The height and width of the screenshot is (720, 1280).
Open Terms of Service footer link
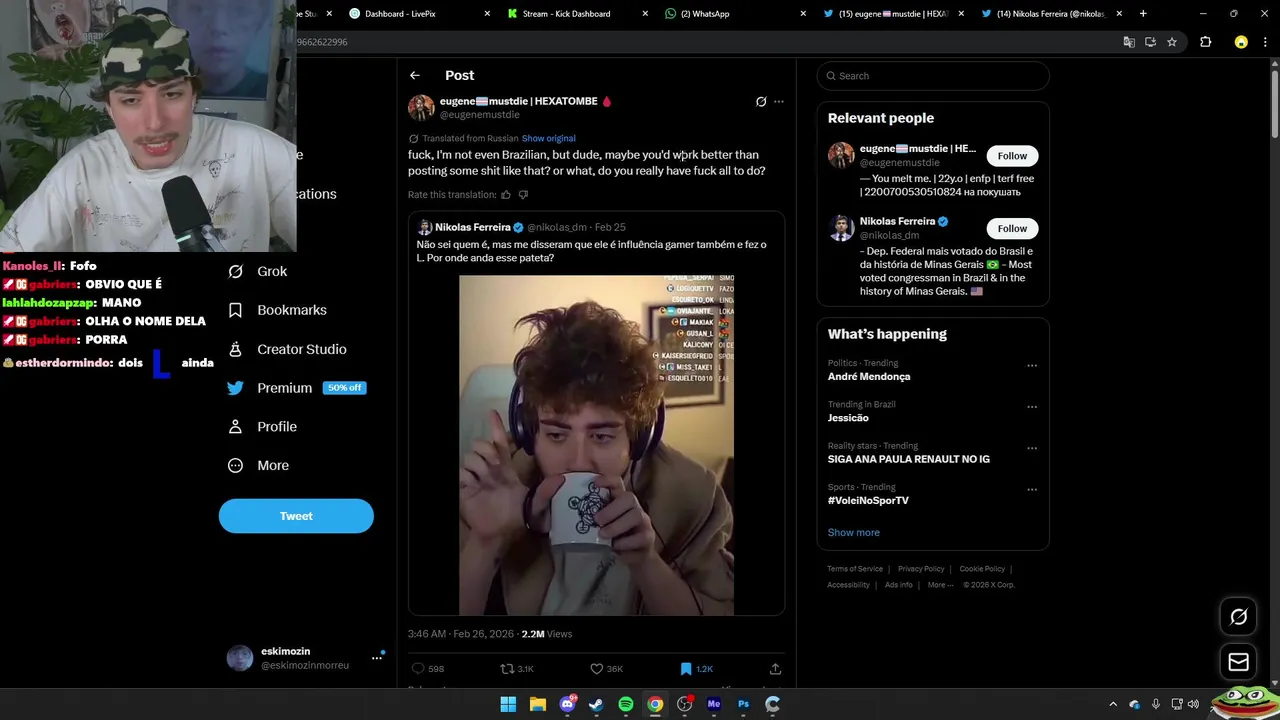[855, 569]
